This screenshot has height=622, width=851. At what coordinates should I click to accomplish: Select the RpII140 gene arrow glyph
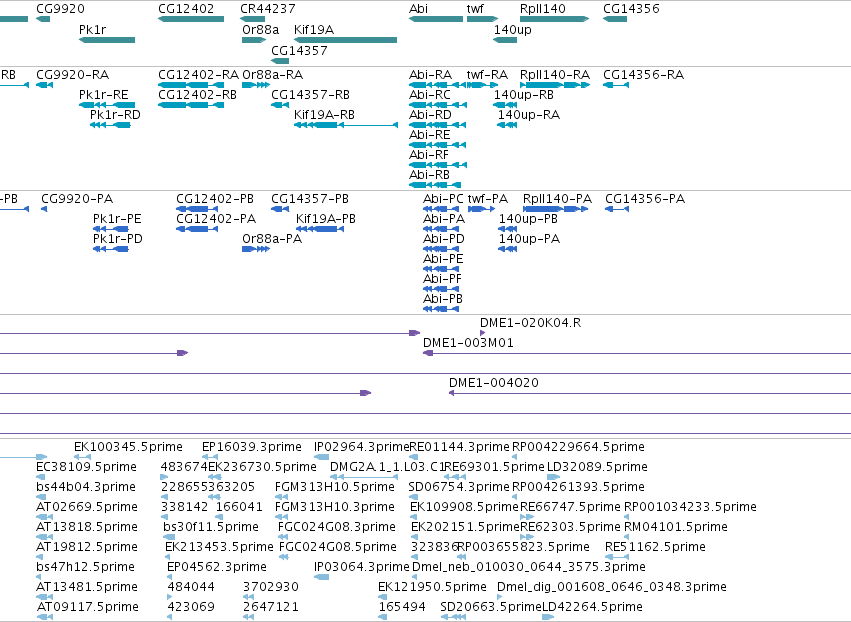pyautogui.click(x=554, y=19)
